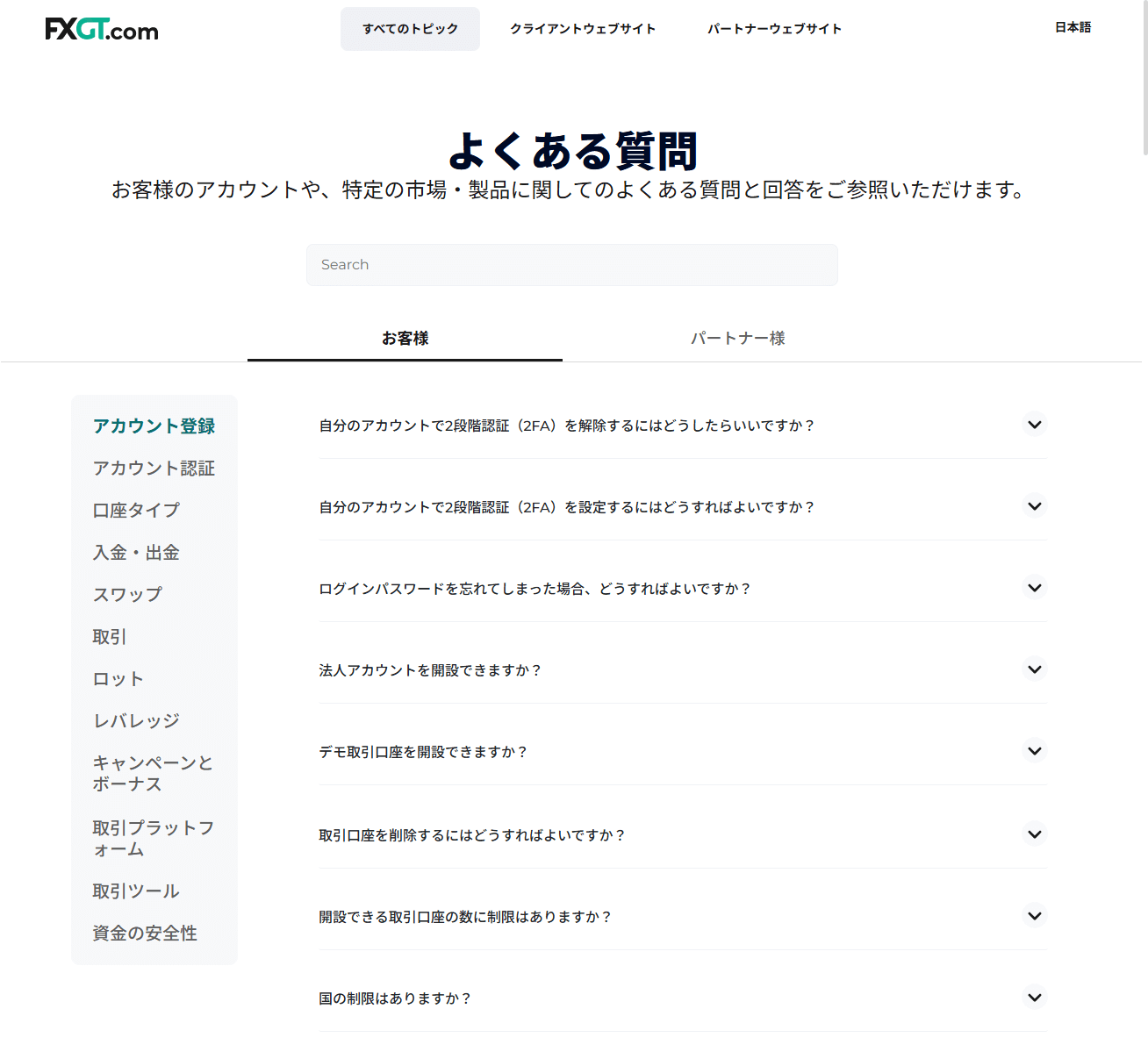Select 入金・出金 category in sidebar
The image size is (1148, 1059).
pyautogui.click(x=136, y=553)
